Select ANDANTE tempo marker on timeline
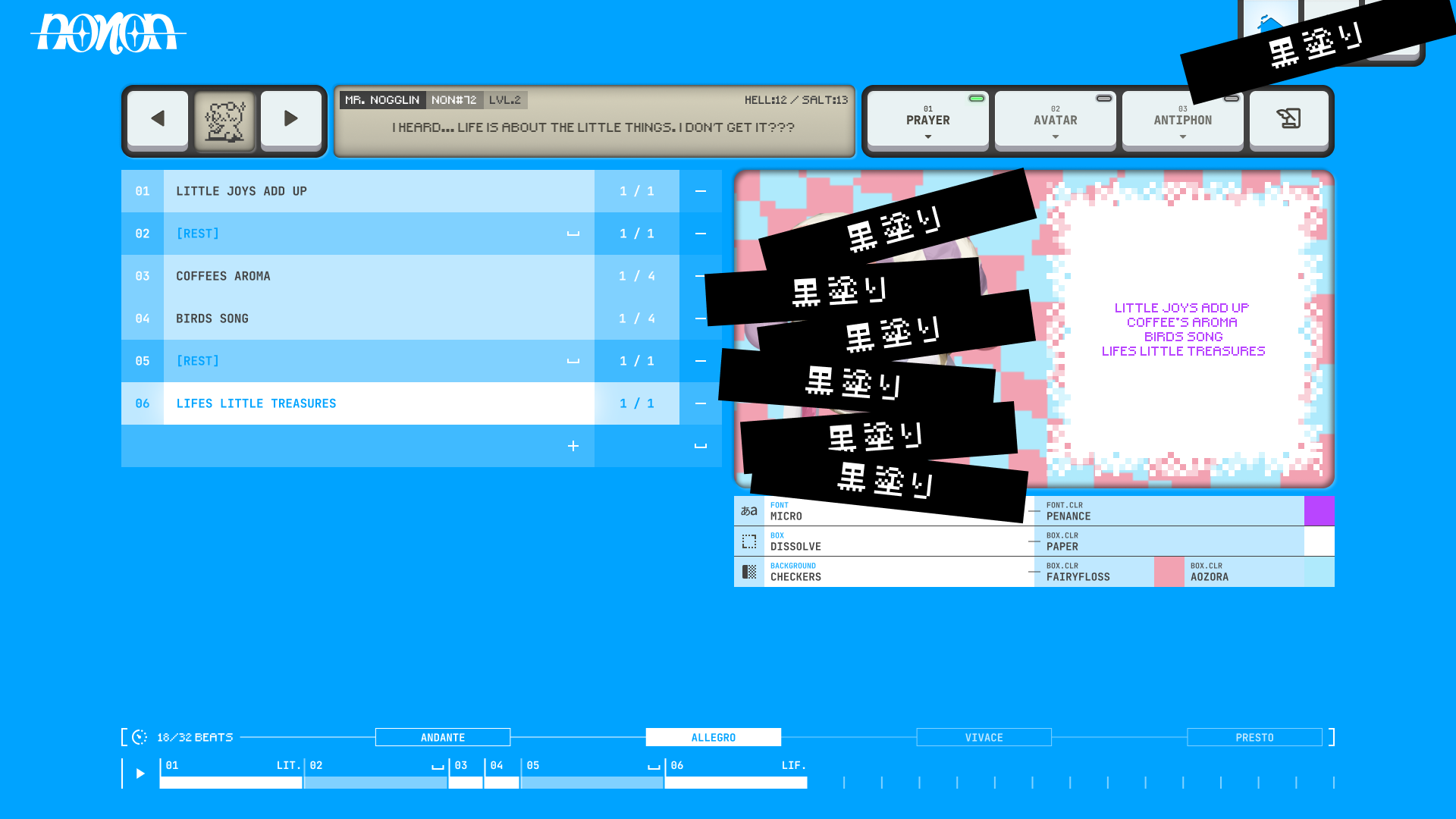The width and height of the screenshot is (1456, 819). 442,737
